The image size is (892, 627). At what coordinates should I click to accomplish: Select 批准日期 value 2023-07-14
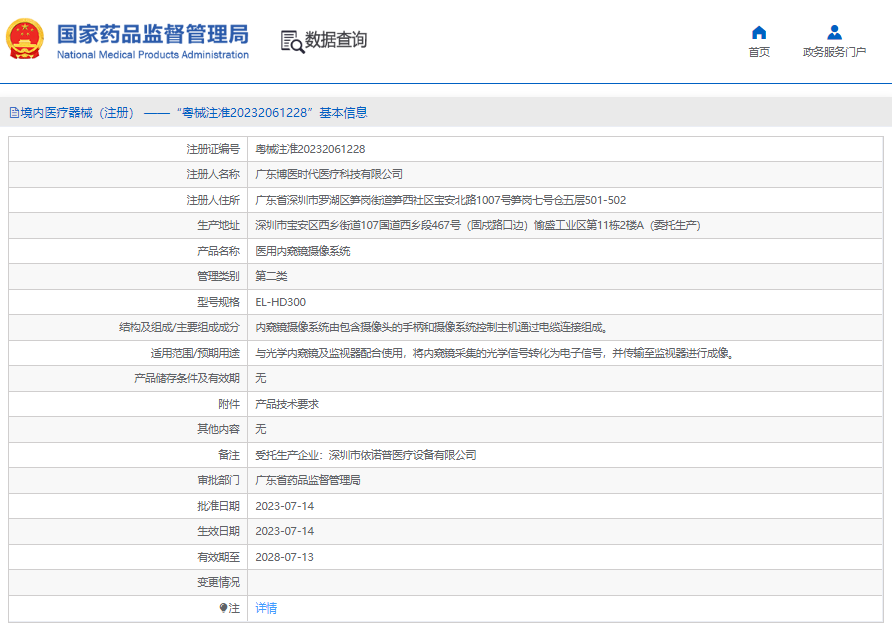(x=284, y=506)
